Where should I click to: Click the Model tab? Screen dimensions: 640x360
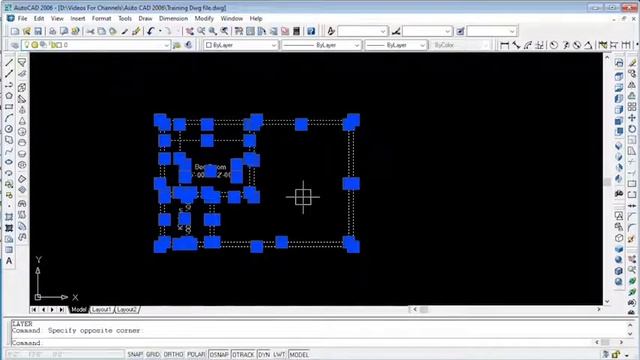pyautogui.click(x=79, y=310)
